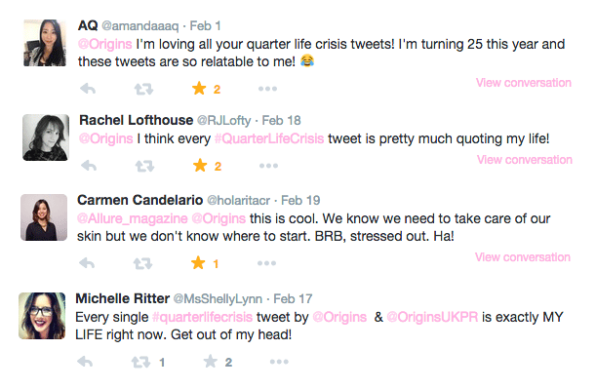This screenshot has height=389, width=596.
Task: Open more menu on Rachel Lofthouse's tweet
Action: click(269, 166)
